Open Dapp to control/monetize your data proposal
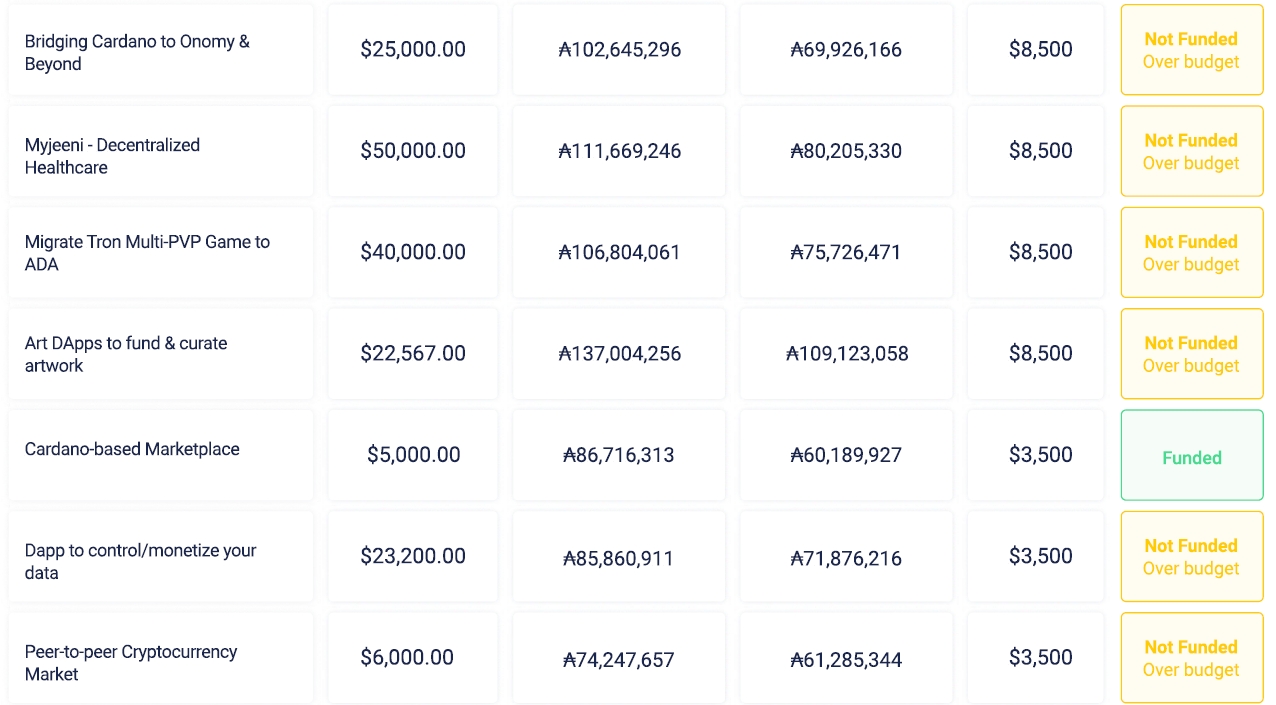Screen dimensions: 1276x705 pos(140,561)
